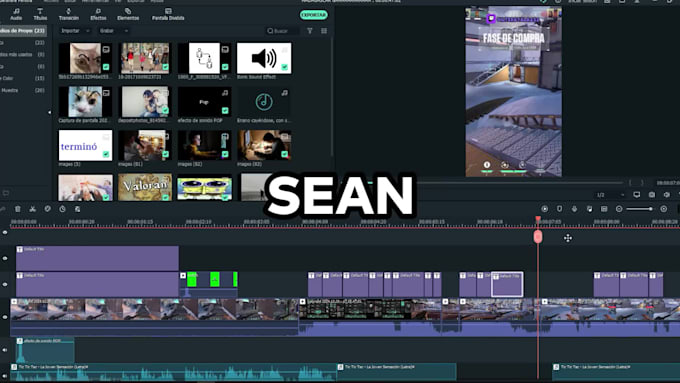Click the EXPORTAR button
This screenshot has height=383, width=680.
click(x=314, y=15)
